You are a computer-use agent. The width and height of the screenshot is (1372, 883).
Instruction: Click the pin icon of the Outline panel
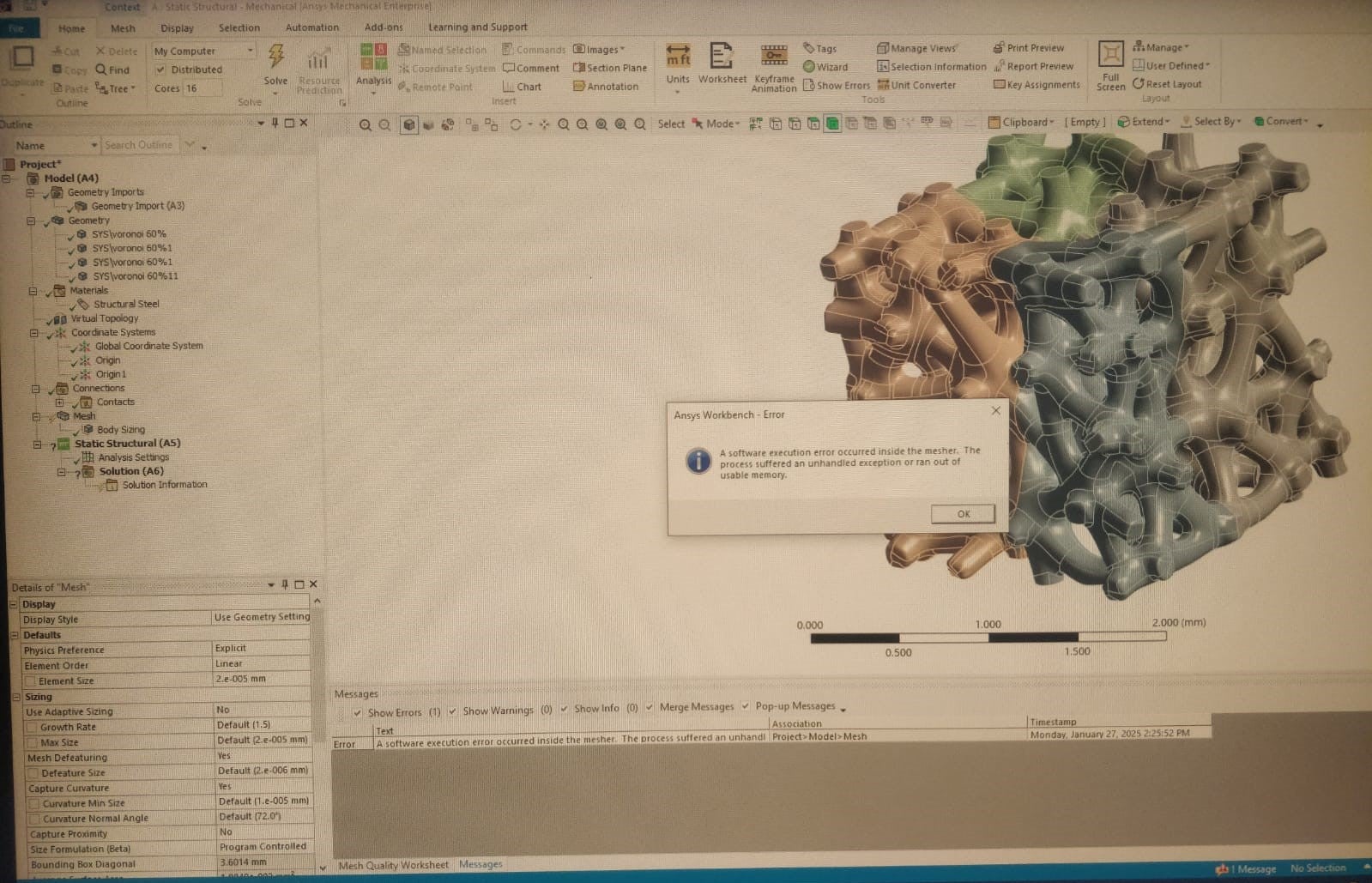[275, 123]
